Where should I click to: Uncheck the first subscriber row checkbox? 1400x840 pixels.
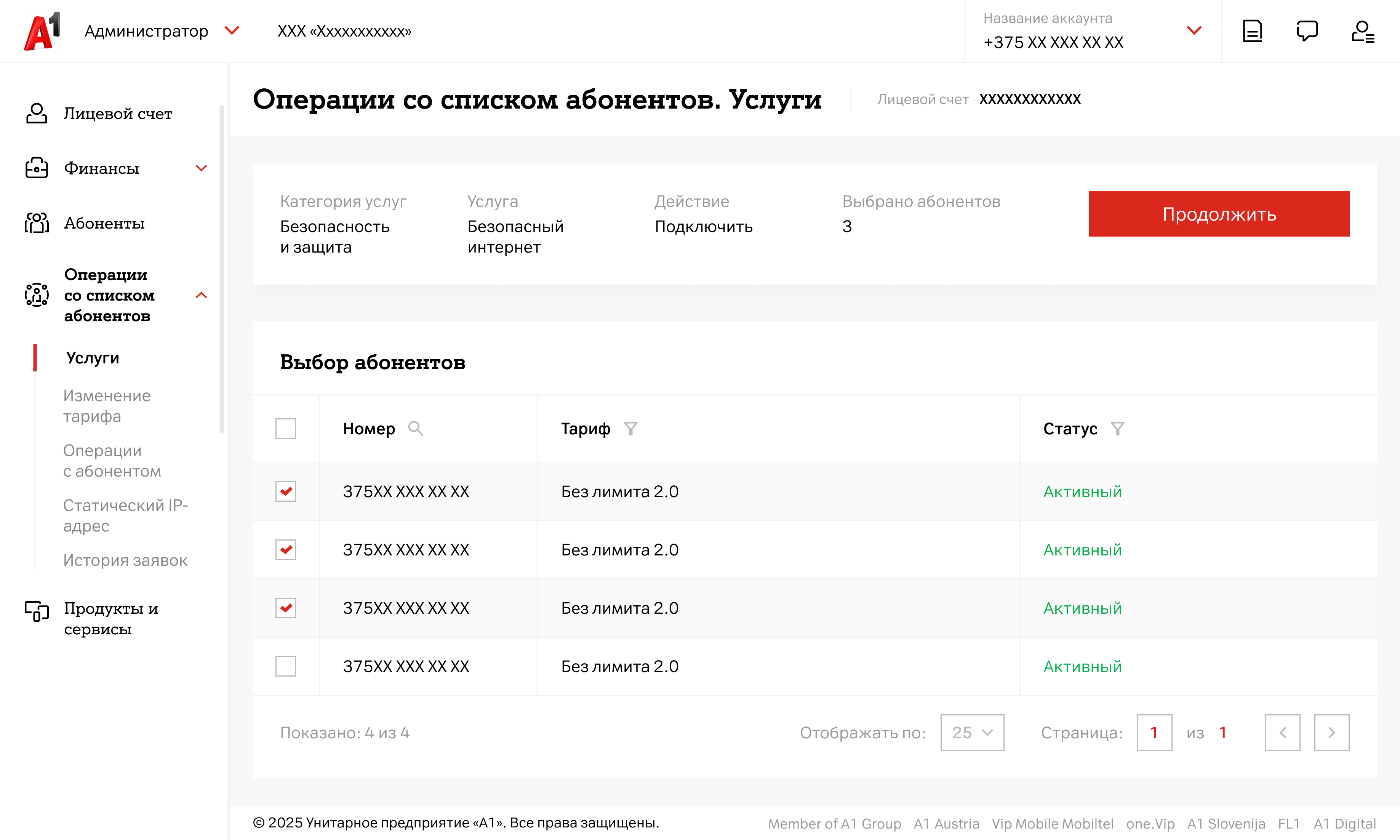click(285, 491)
